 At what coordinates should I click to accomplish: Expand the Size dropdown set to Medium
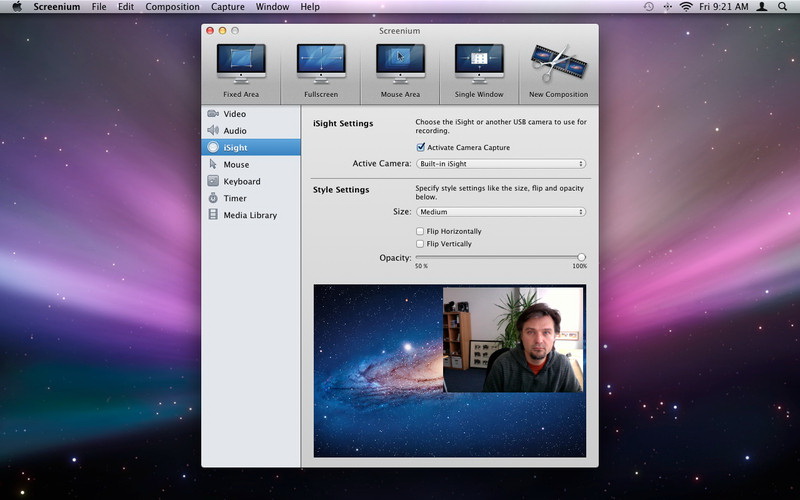coord(501,212)
